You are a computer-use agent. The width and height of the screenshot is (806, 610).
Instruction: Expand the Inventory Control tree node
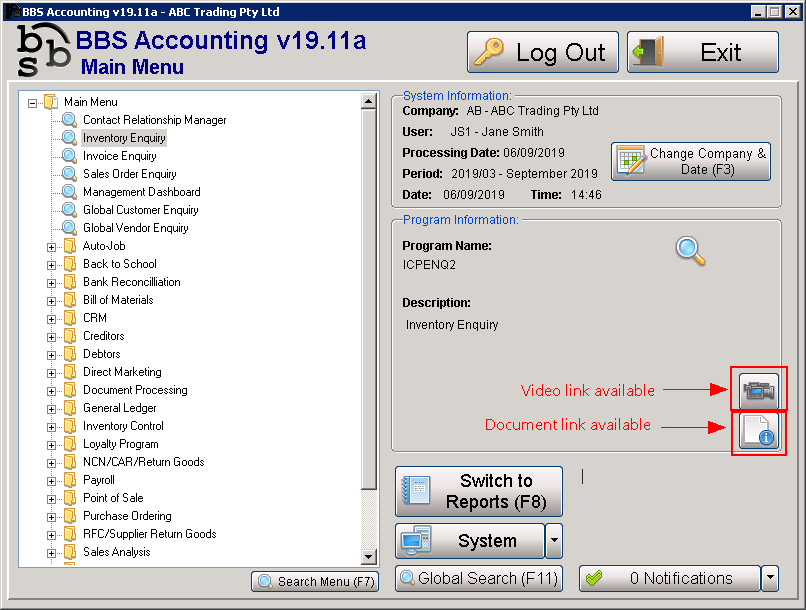click(x=51, y=426)
